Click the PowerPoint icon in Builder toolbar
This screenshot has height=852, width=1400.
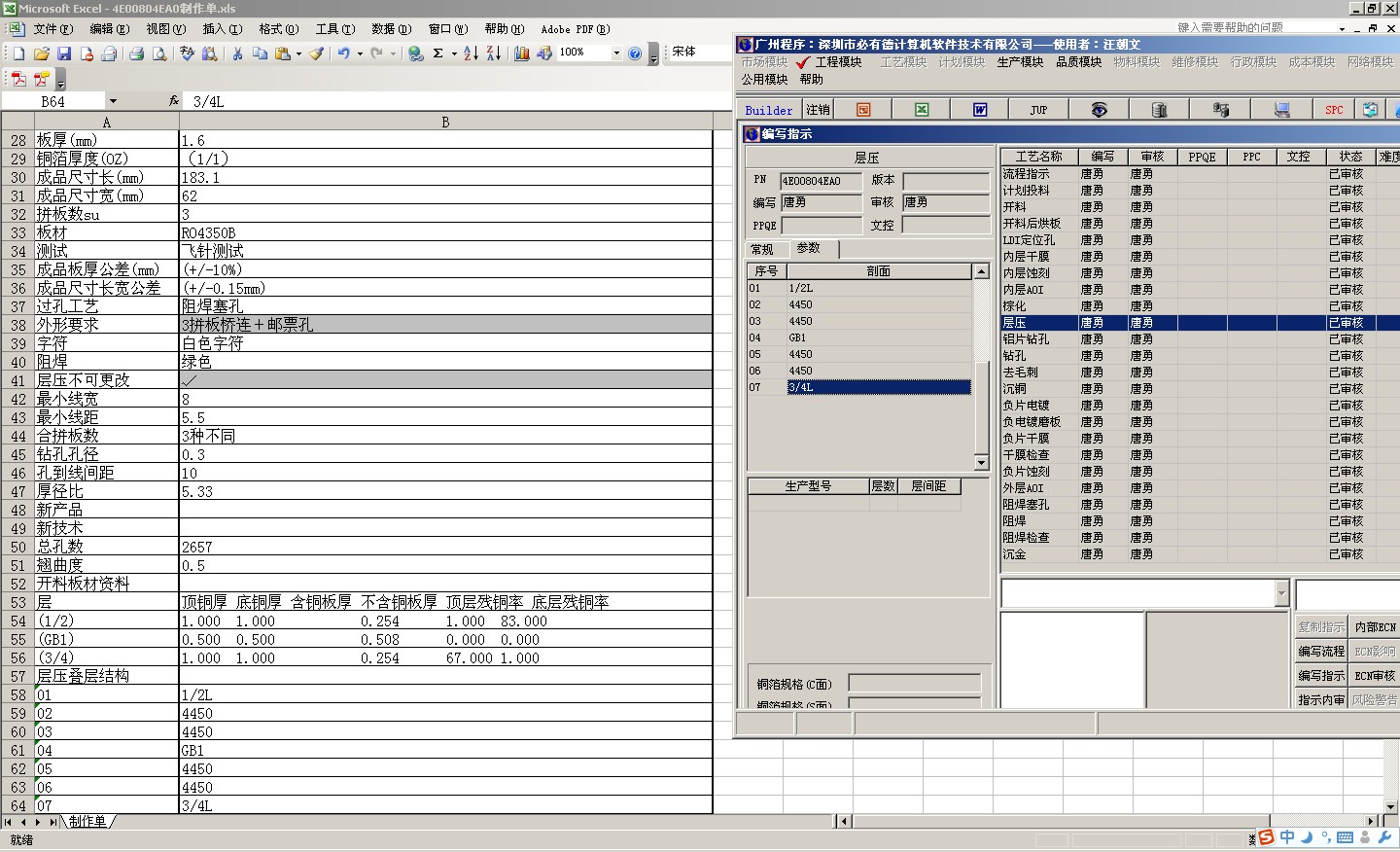tap(863, 110)
